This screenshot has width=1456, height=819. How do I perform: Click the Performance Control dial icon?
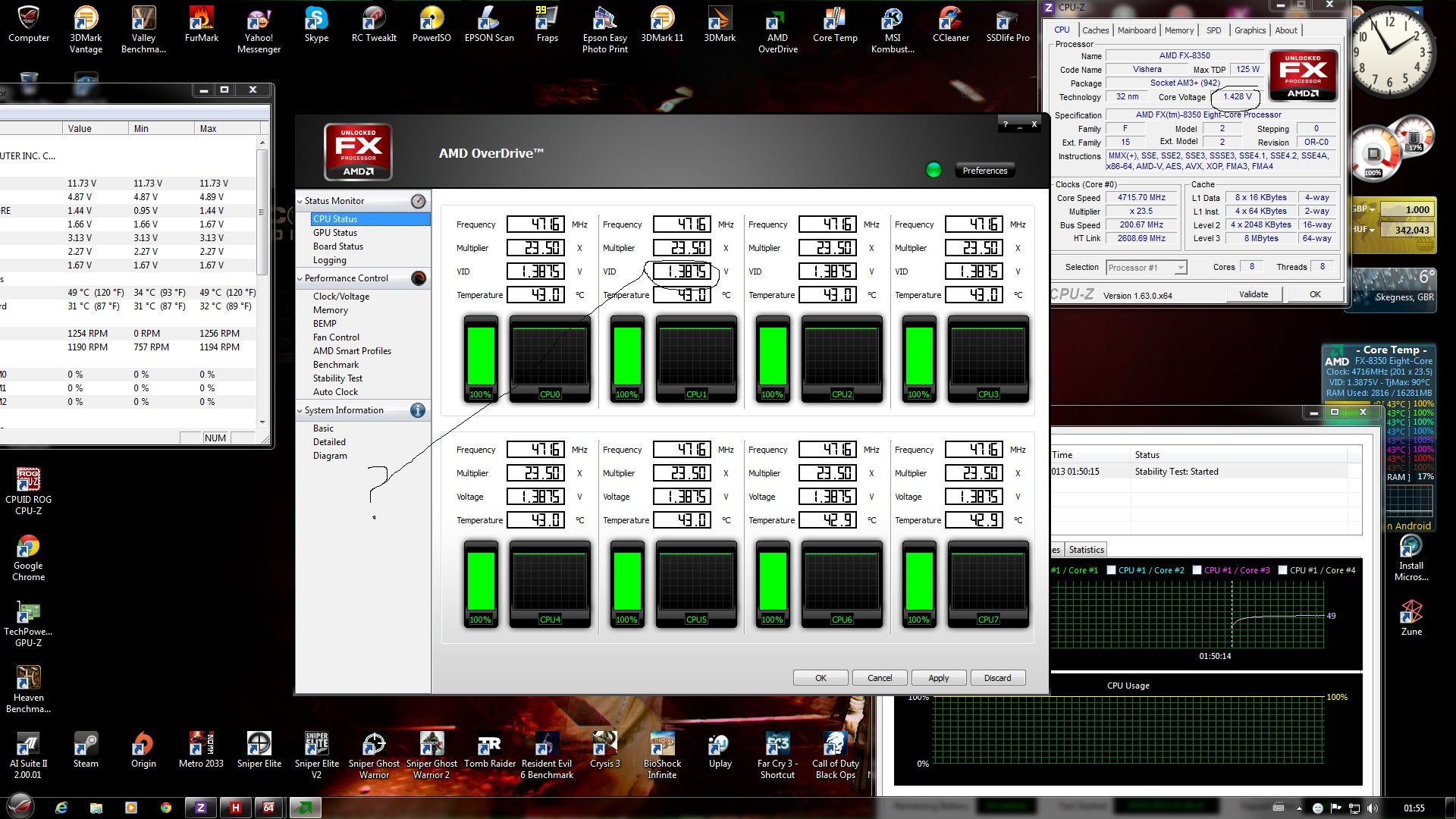[x=419, y=278]
